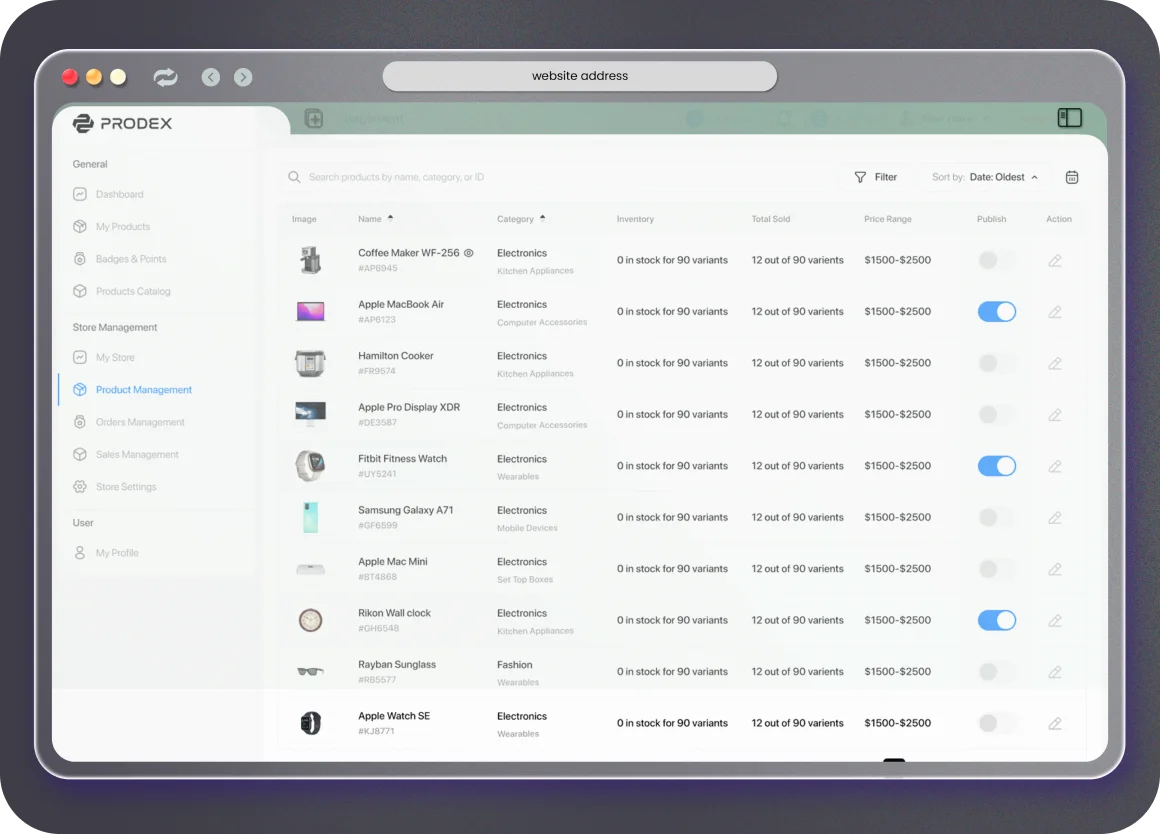The width and height of the screenshot is (1160, 834).
Task: Disable publish for Apple MacBook Air
Action: tap(996, 312)
